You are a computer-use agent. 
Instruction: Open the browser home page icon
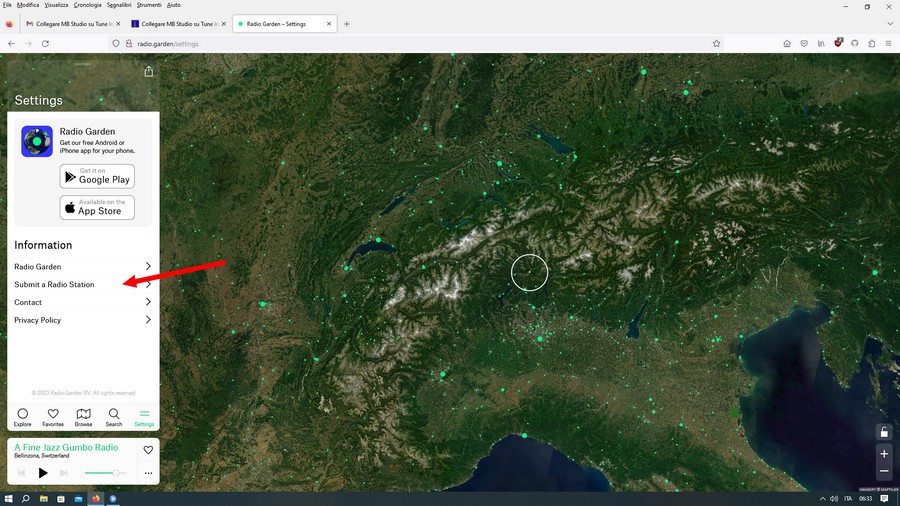click(787, 44)
